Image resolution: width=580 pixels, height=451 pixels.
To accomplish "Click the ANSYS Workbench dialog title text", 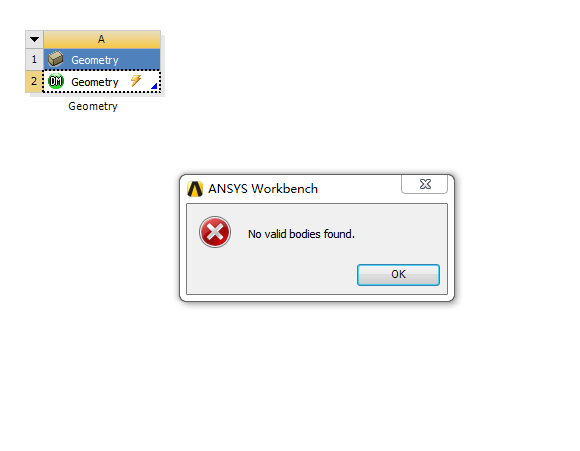I will [x=263, y=189].
